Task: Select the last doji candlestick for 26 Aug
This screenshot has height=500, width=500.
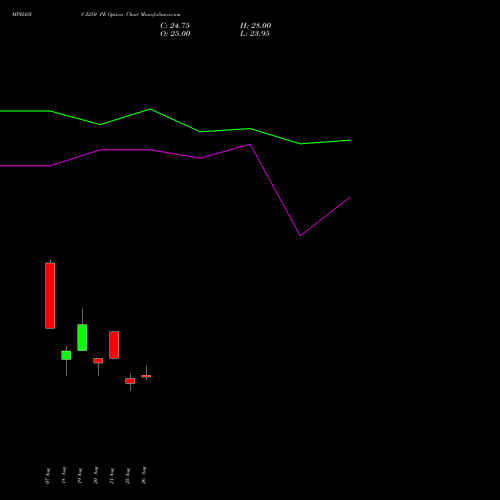Action: pyautogui.click(x=146, y=376)
